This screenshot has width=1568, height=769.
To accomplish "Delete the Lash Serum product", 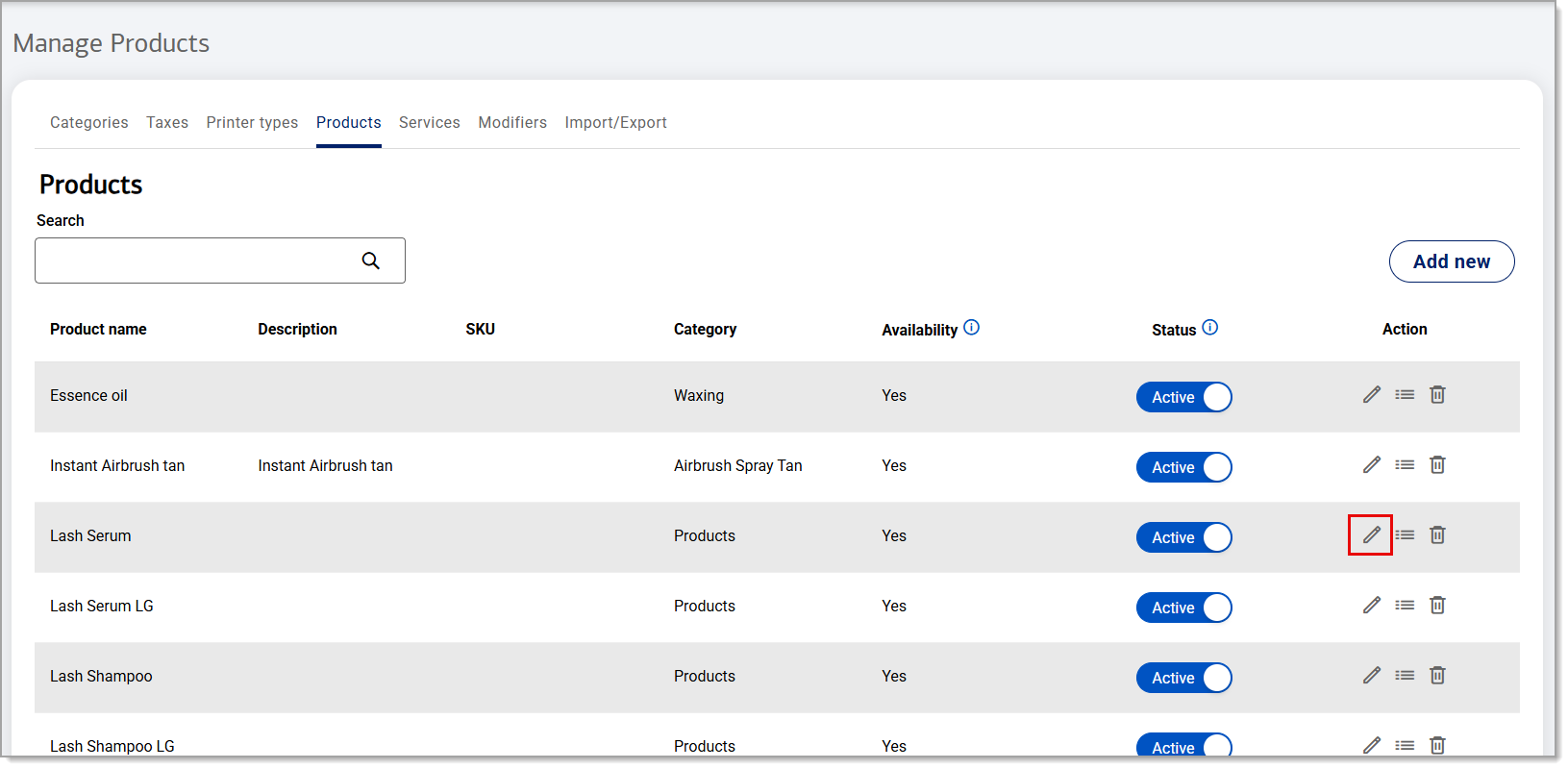I will (1437, 535).
